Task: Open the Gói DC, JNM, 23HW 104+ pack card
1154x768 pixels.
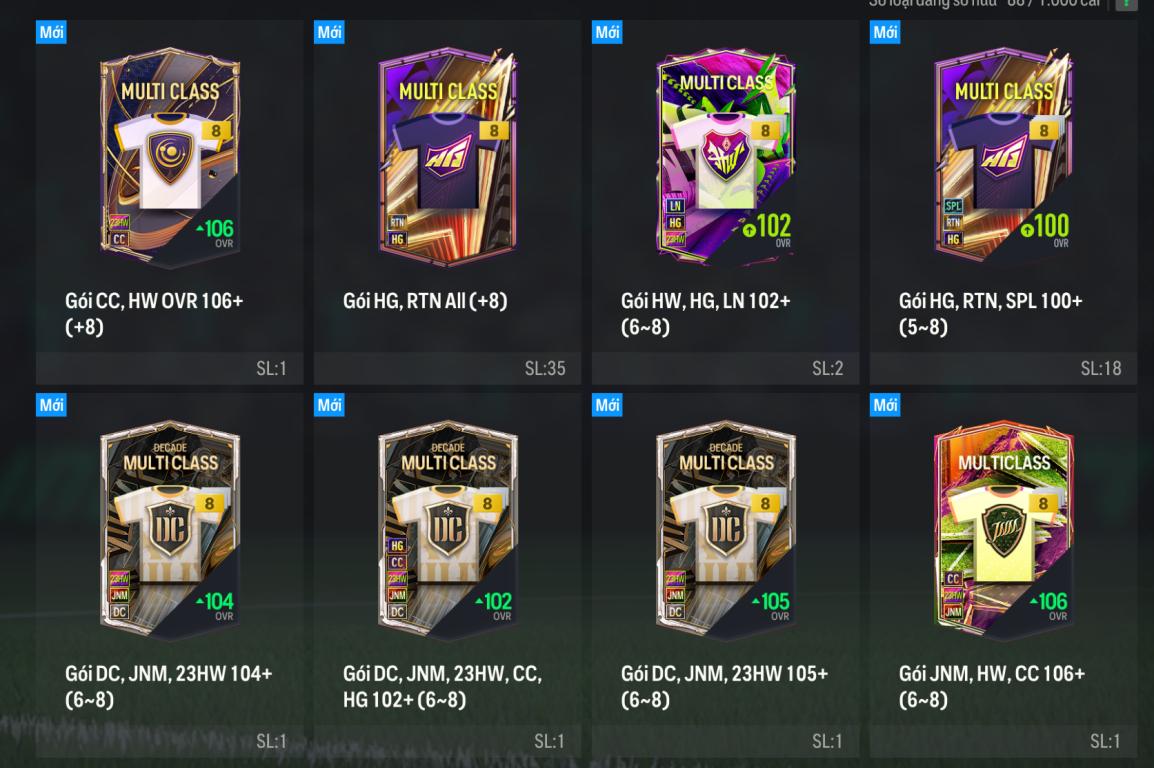Action: click(169, 575)
